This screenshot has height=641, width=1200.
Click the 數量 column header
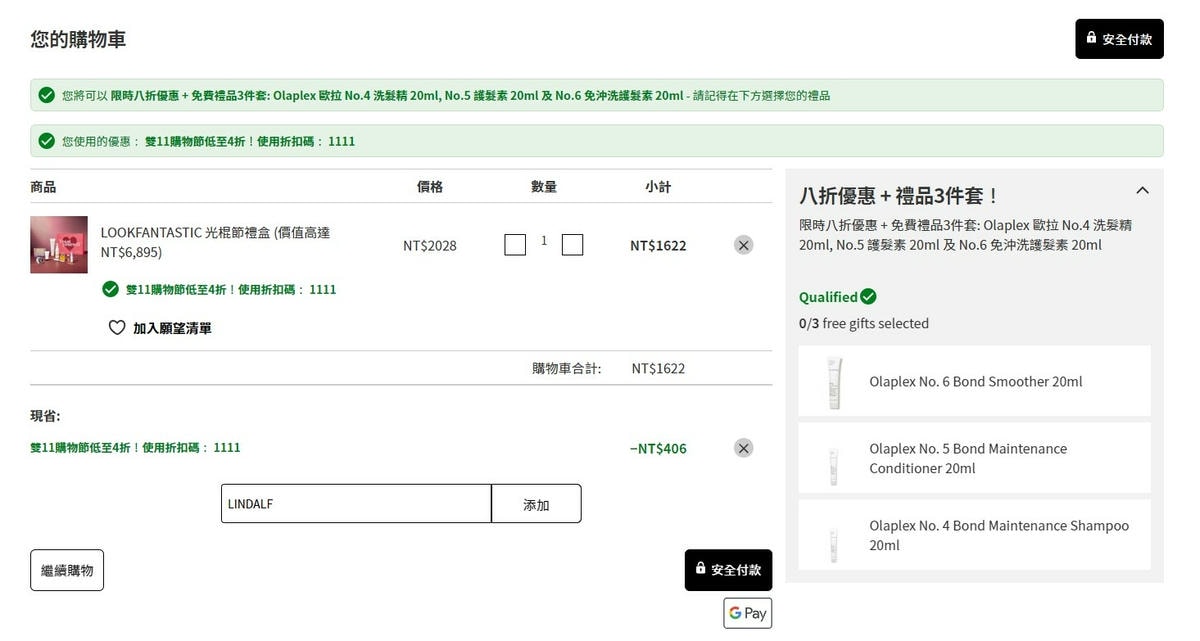(x=544, y=187)
